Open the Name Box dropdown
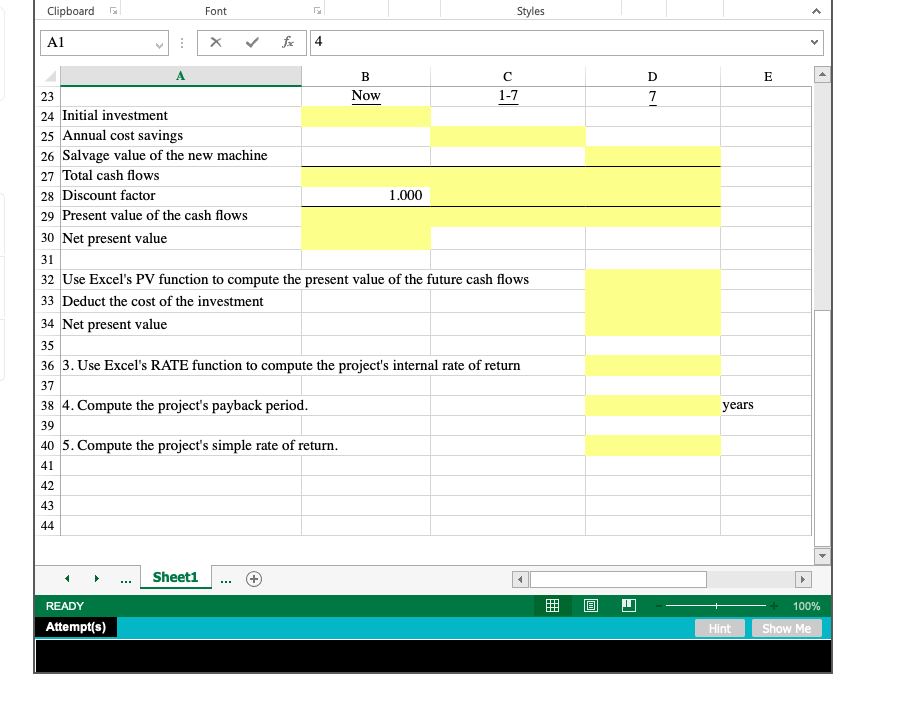The width and height of the screenshot is (900, 716). pyautogui.click(x=159, y=42)
